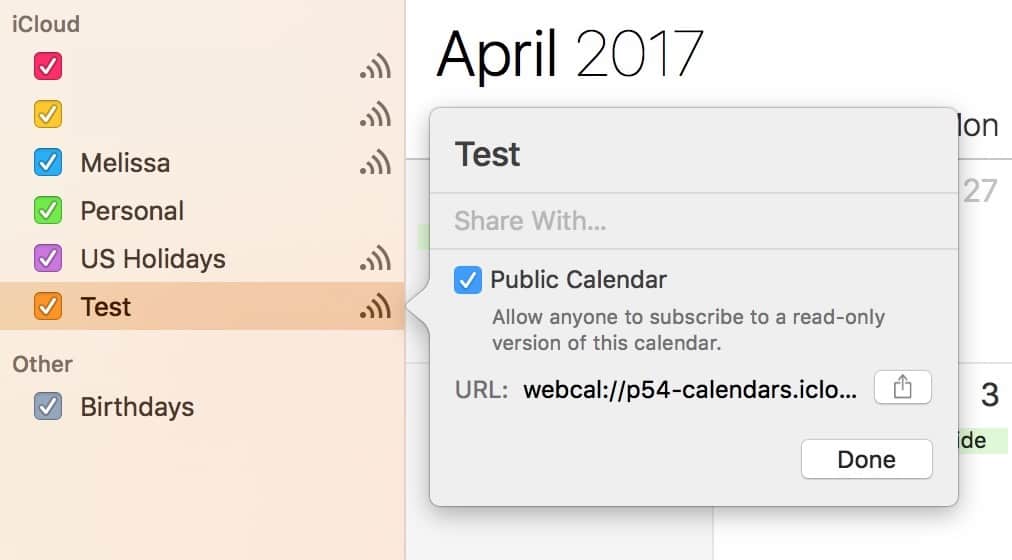The height and width of the screenshot is (560, 1012).
Task: Click the share icon beside yellow calendar
Action: click(375, 115)
